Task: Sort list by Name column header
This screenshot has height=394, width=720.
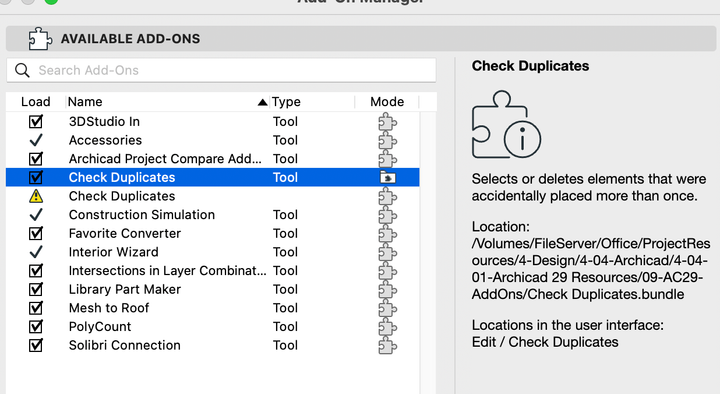Action: point(168,101)
